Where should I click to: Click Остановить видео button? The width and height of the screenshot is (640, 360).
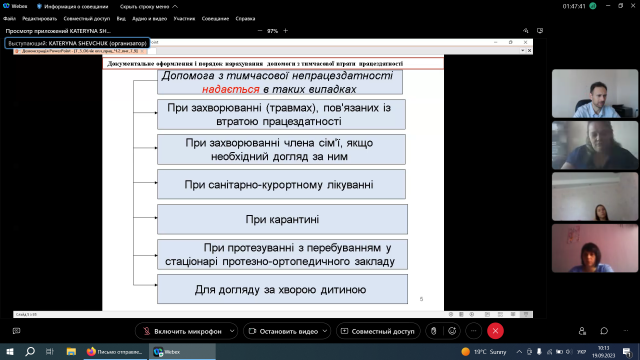coord(283,331)
